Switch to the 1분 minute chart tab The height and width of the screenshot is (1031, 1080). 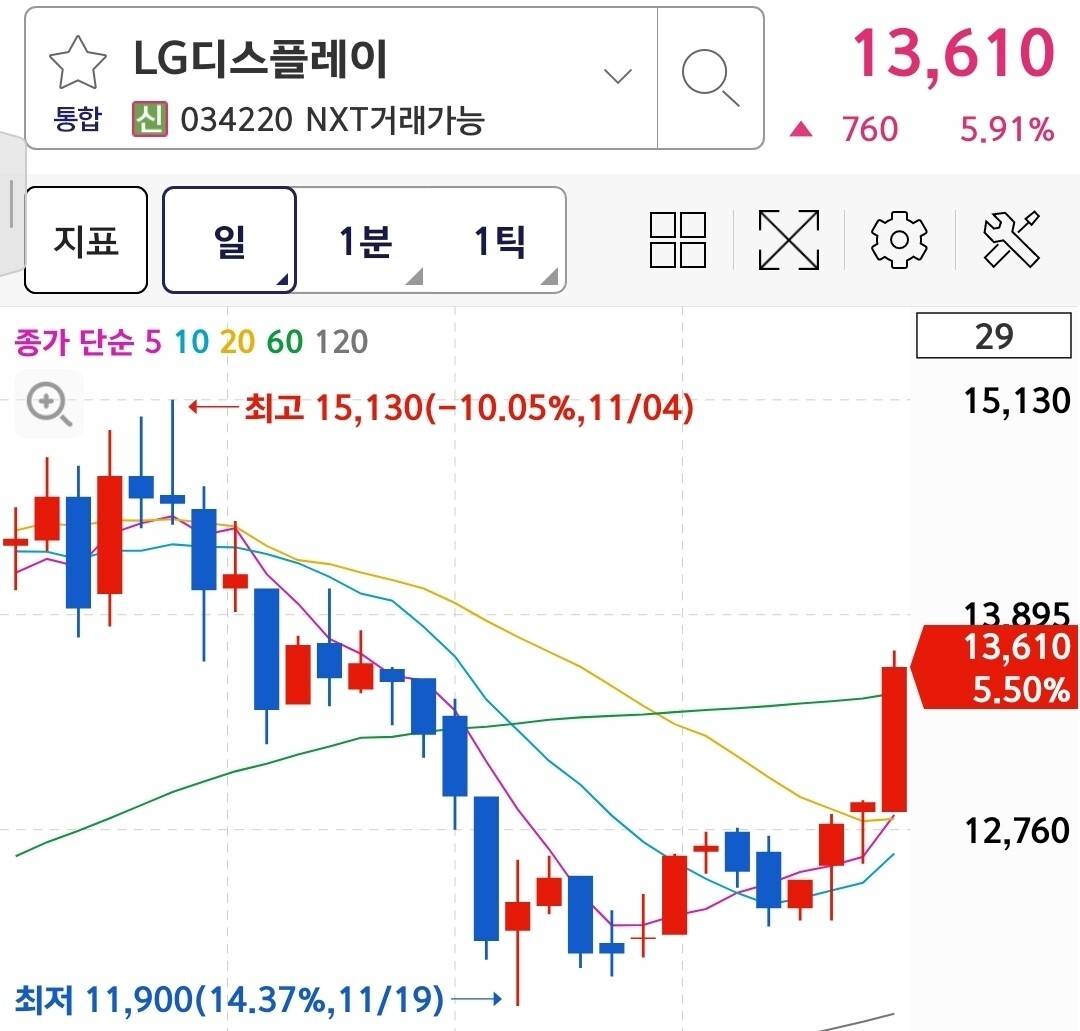[365, 240]
